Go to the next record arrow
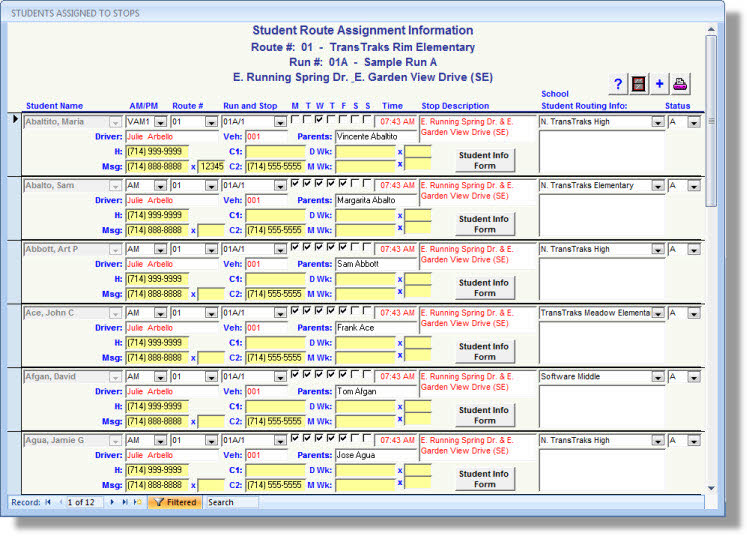The height and width of the screenshot is (536, 747). tap(112, 502)
